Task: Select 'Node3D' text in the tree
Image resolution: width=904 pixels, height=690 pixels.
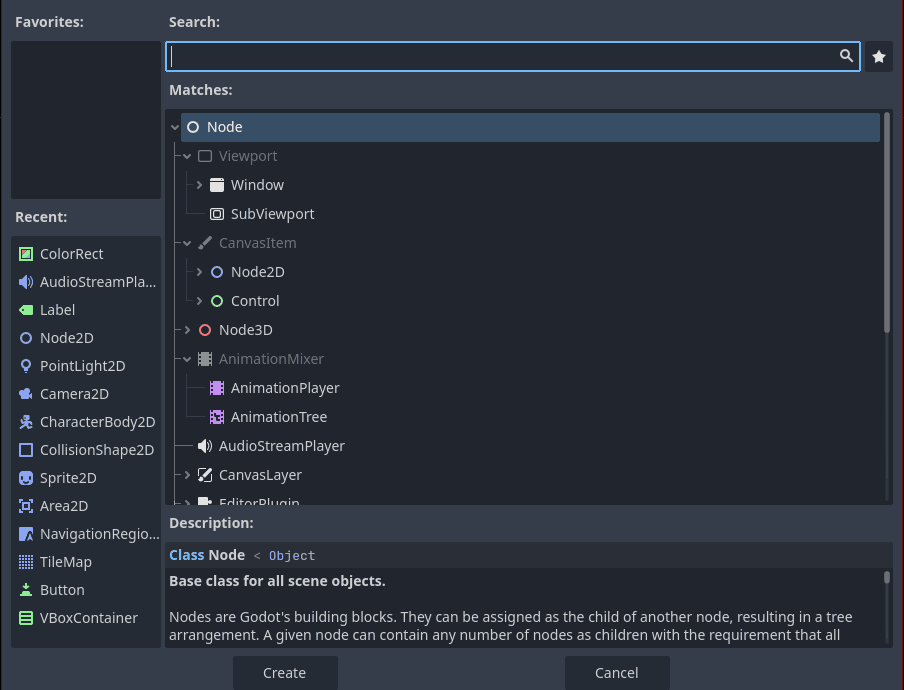Action: (246, 330)
